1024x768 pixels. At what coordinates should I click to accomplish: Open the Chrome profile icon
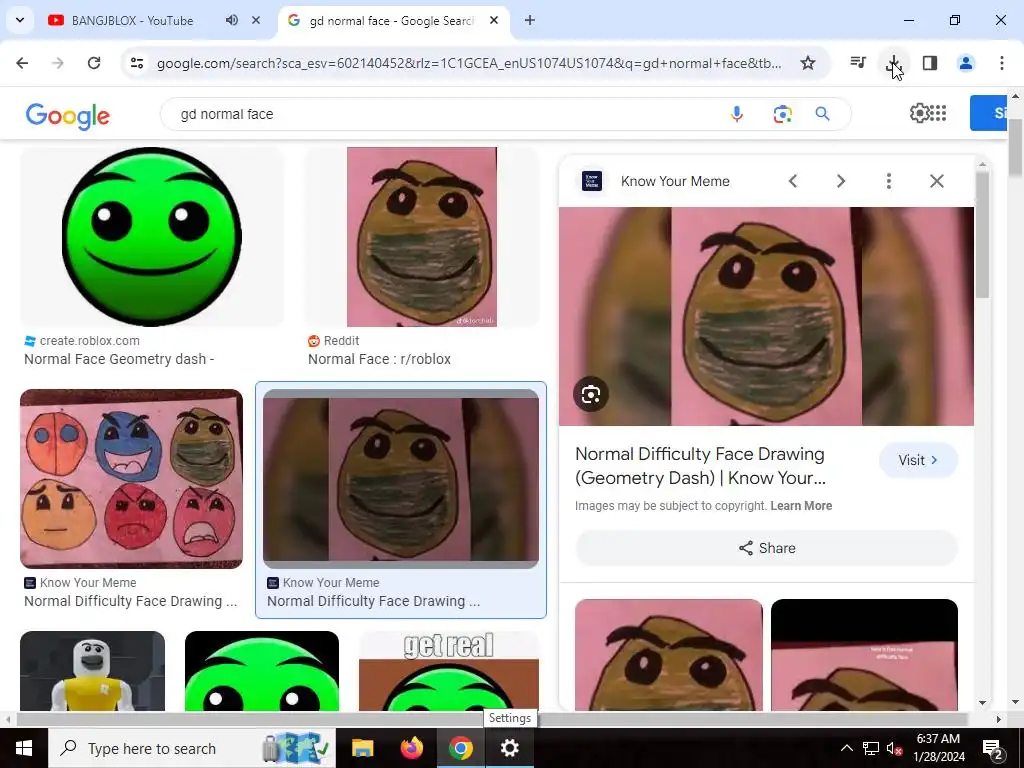(966, 63)
